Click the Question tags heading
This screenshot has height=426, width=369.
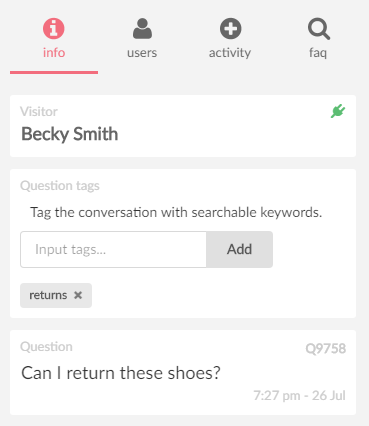[60, 186]
